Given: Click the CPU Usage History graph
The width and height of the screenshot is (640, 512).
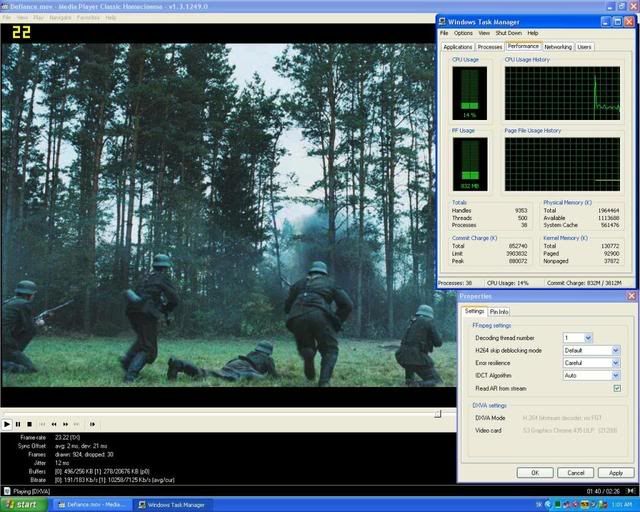Looking at the screenshot, I should [562, 93].
